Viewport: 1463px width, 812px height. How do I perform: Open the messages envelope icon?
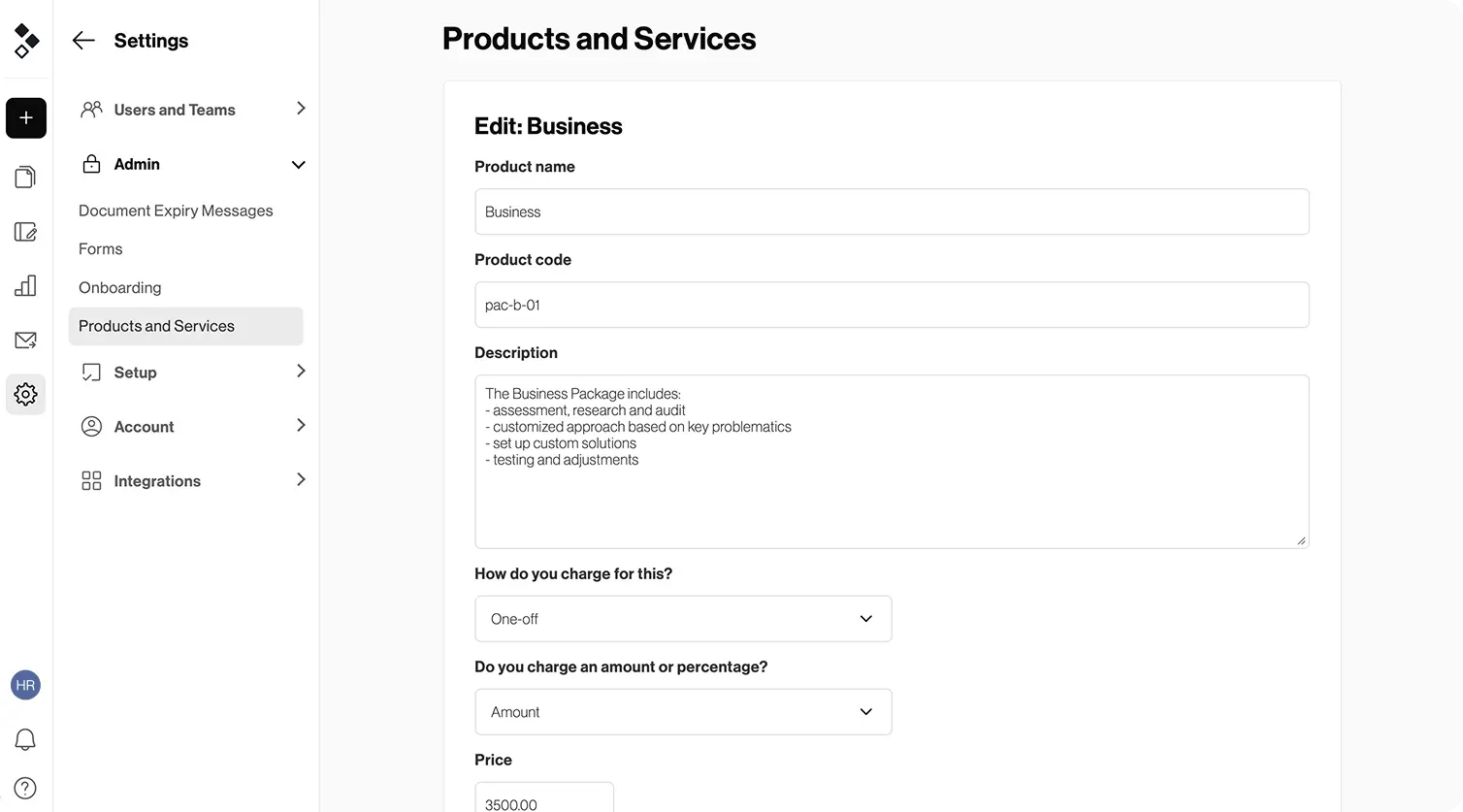click(x=25, y=340)
